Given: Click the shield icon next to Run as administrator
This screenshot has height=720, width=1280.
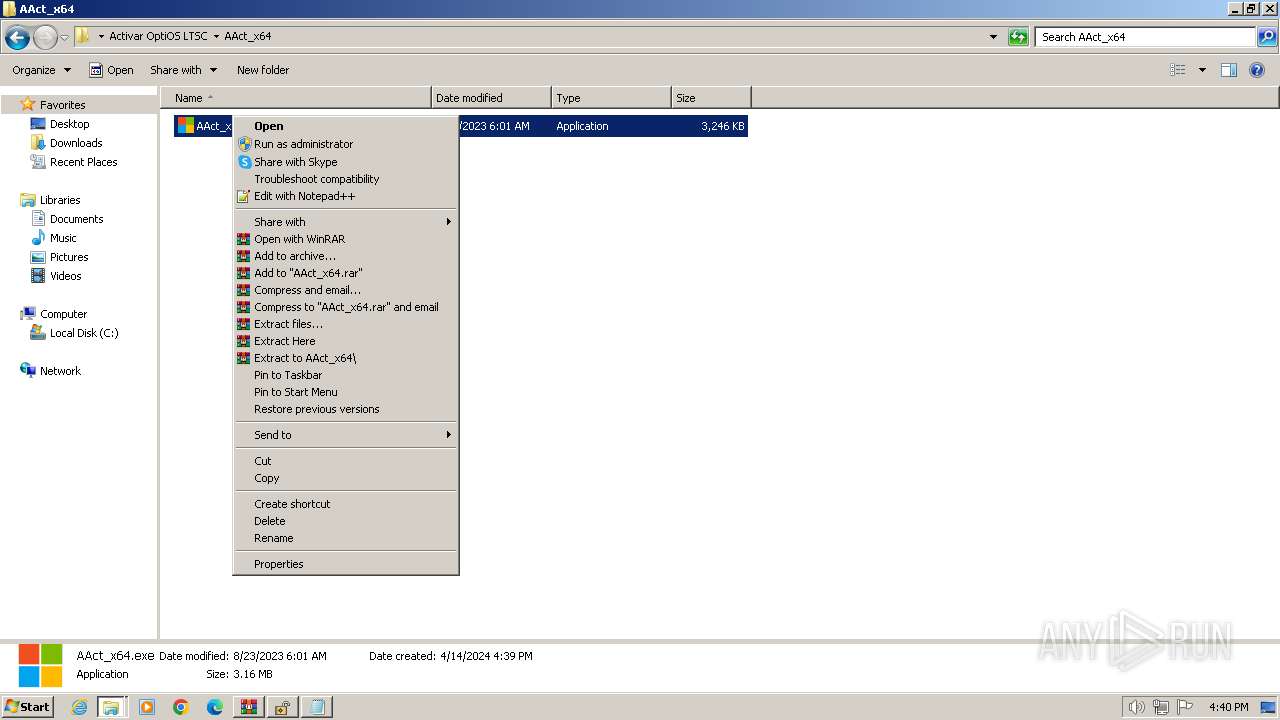Looking at the screenshot, I should click(x=244, y=144).
